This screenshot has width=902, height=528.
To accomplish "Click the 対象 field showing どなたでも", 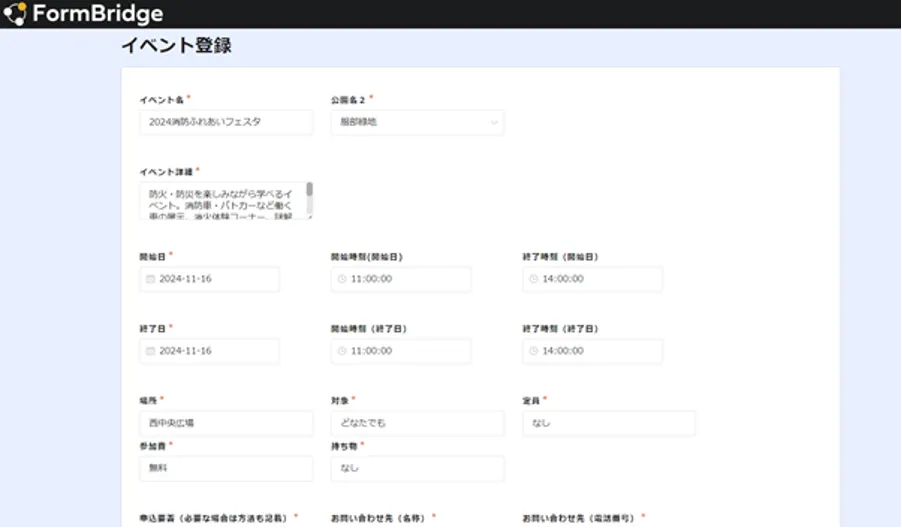I will (417, 423).
